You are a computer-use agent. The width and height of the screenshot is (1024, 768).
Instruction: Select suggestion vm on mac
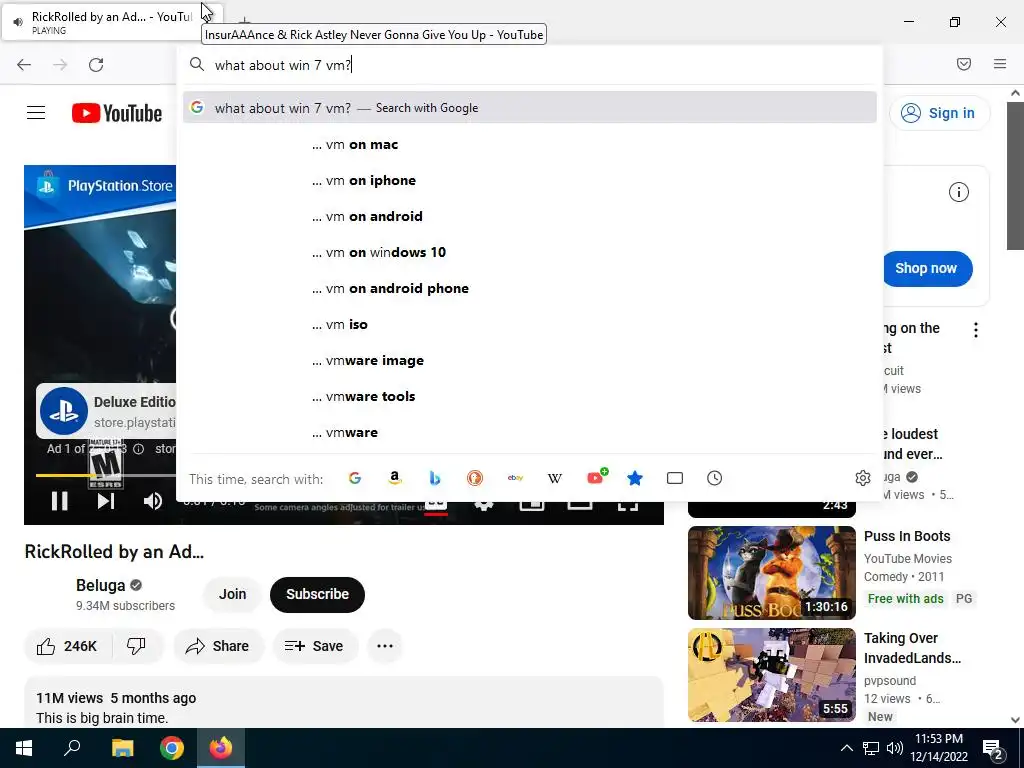[x=530, y=144]
